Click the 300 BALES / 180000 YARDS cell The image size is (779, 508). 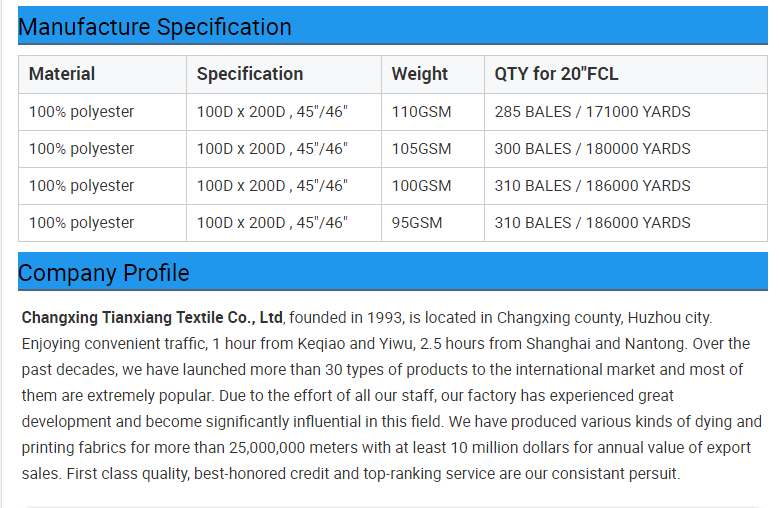(592, 149)
